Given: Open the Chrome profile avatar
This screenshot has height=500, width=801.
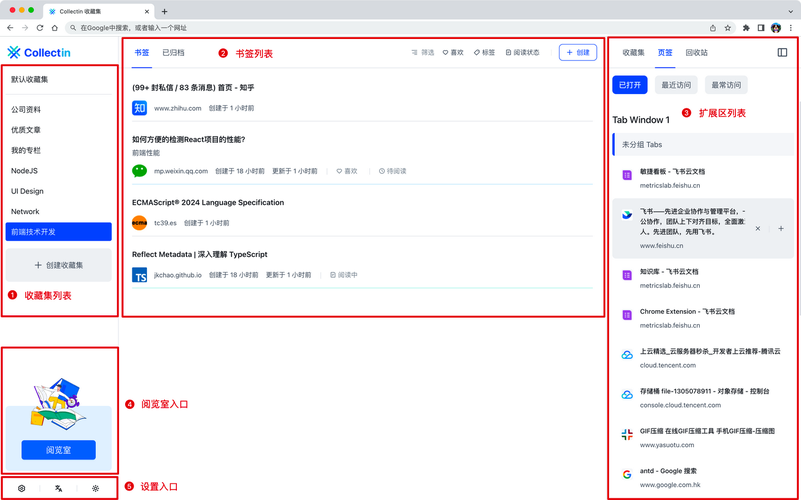Looking at the screenshot, I should 776,28.
